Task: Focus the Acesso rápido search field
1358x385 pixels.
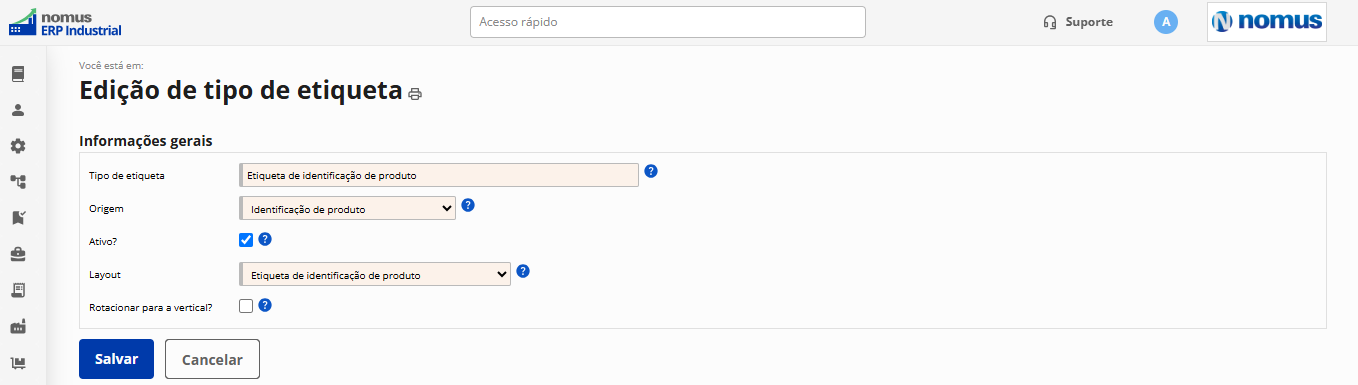Action: [668, 22]
